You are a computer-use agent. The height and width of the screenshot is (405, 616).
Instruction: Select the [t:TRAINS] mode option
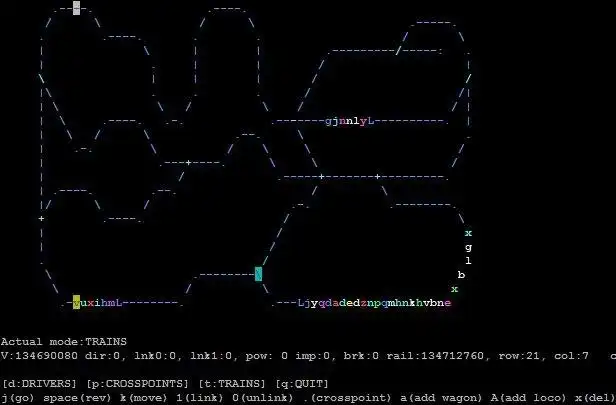click(x=234, y=383)
